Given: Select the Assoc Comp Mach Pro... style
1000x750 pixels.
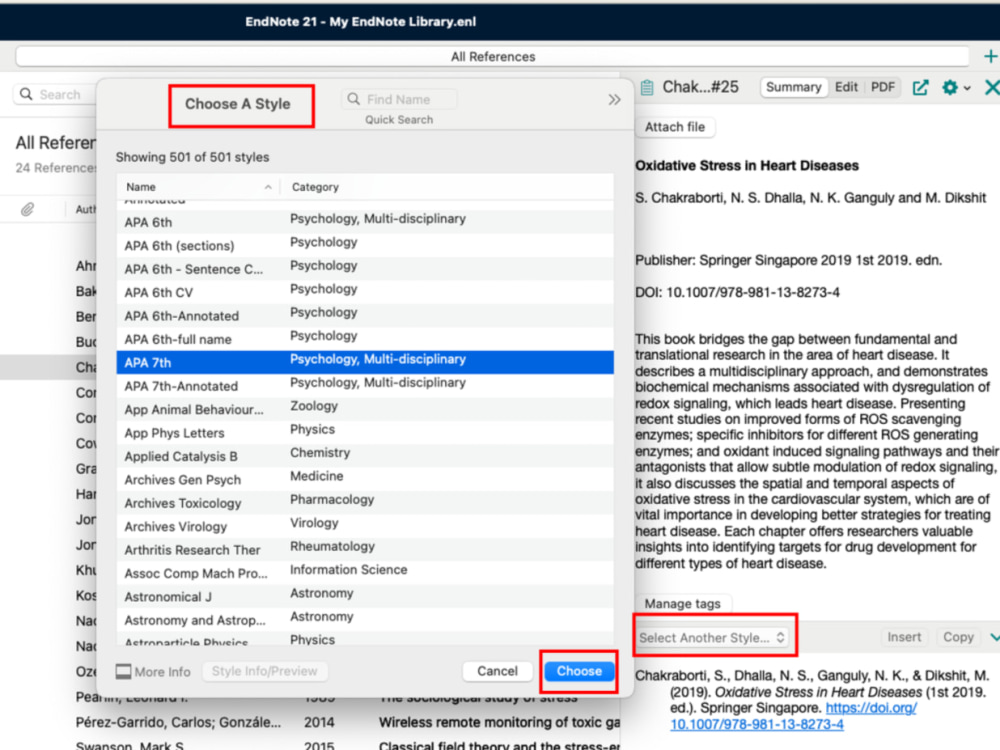Looking at the screenshot, I should coord(365,573).
